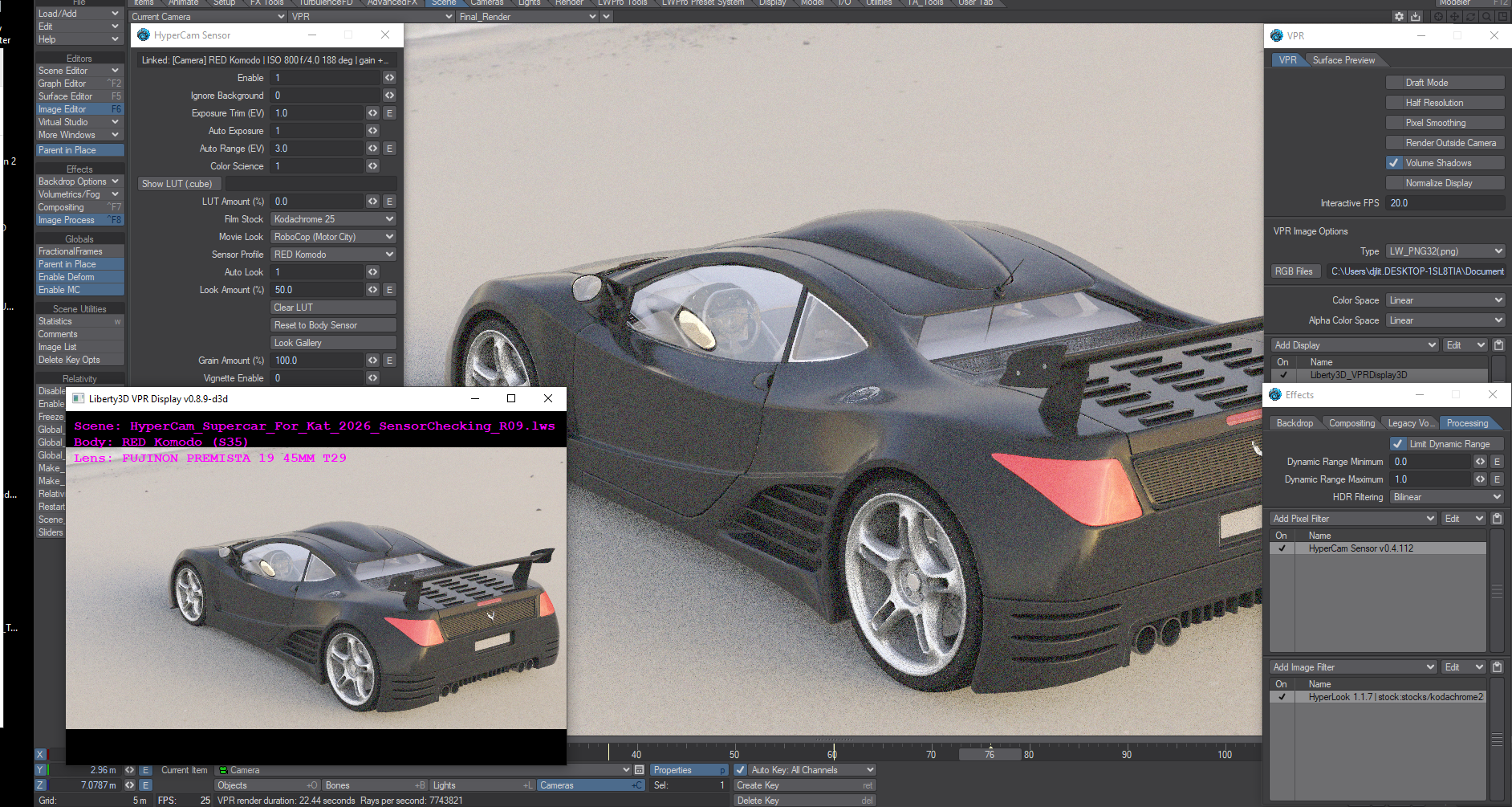This screenshot has width=1512, height=807.
Task: Open Add Pixel Filter dropdown
Action: tap(1354, 519)
